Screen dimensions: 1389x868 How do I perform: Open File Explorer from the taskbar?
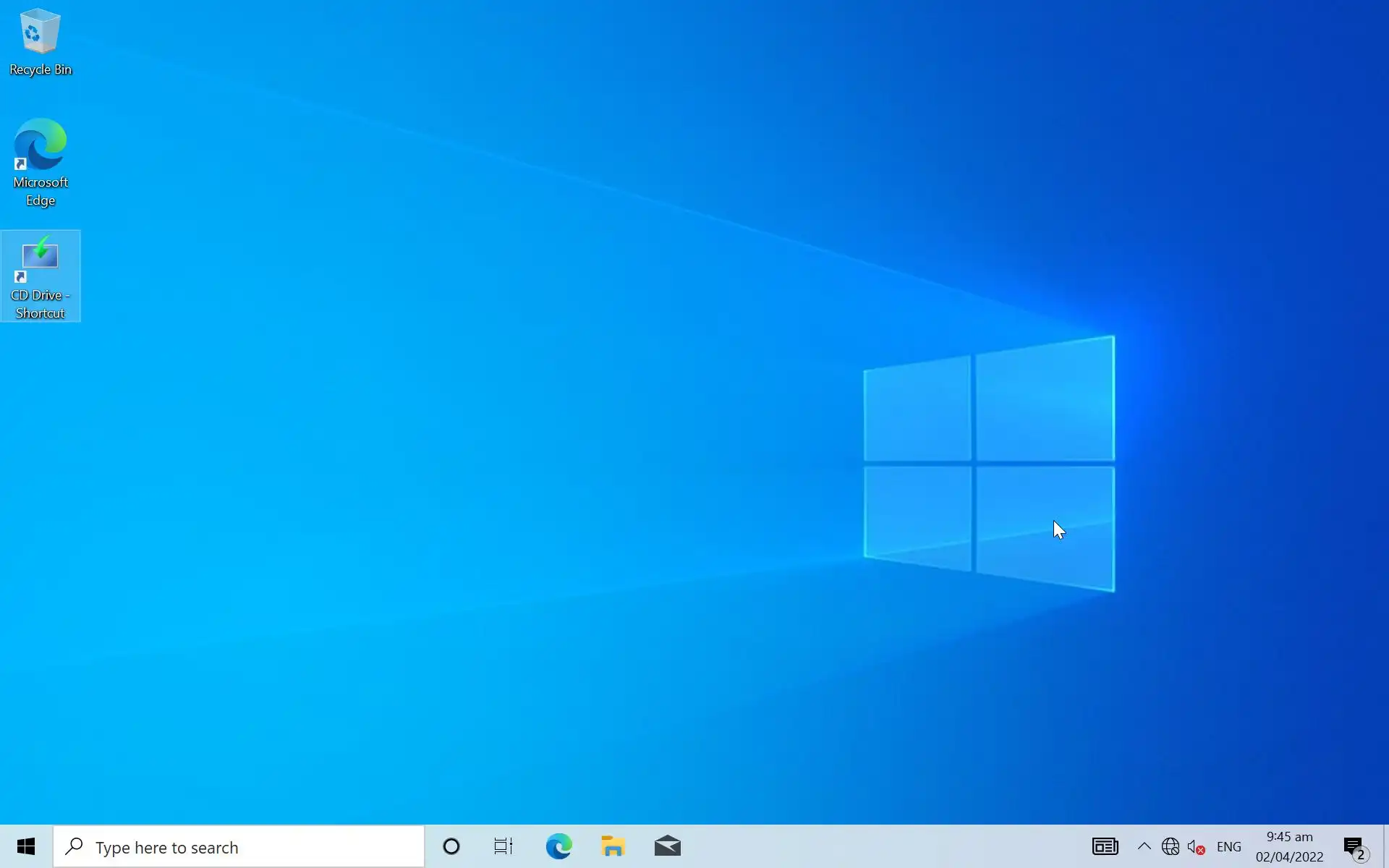pos(613,846)
